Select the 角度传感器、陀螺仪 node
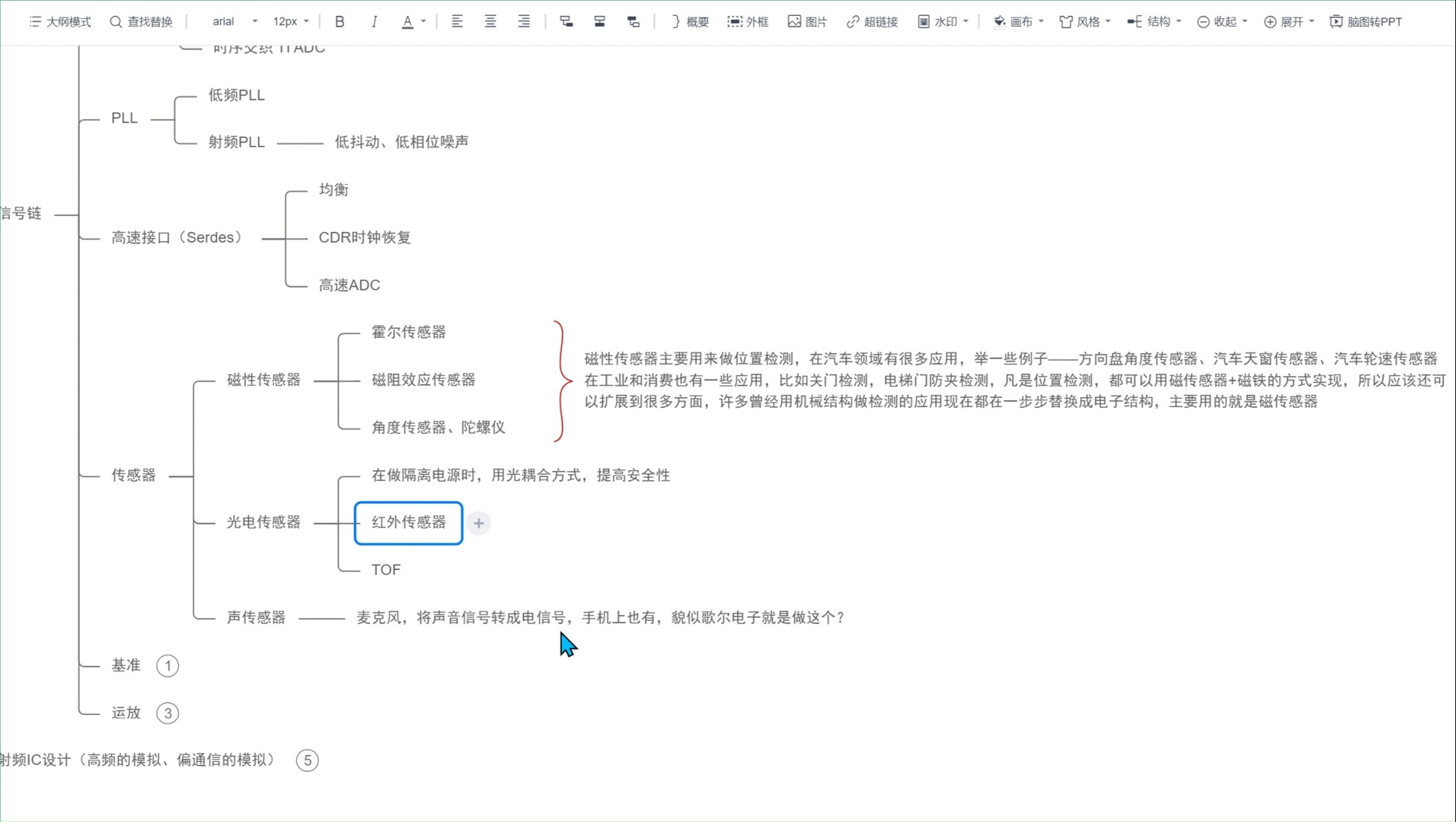Image resolution: width=1456 pixels, height=822 pixels. [439, 428]
